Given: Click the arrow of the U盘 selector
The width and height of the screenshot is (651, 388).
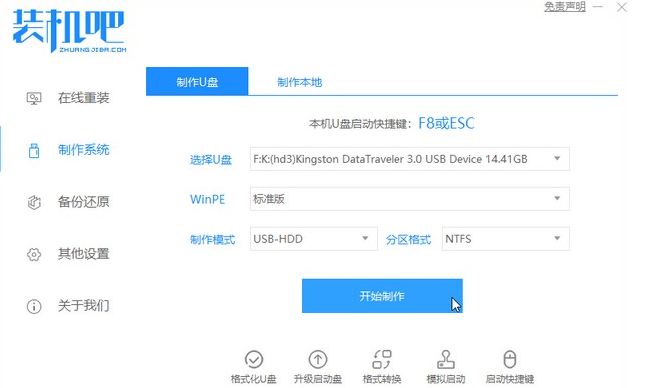Looking at the screenshot, I should coord(557,159).
